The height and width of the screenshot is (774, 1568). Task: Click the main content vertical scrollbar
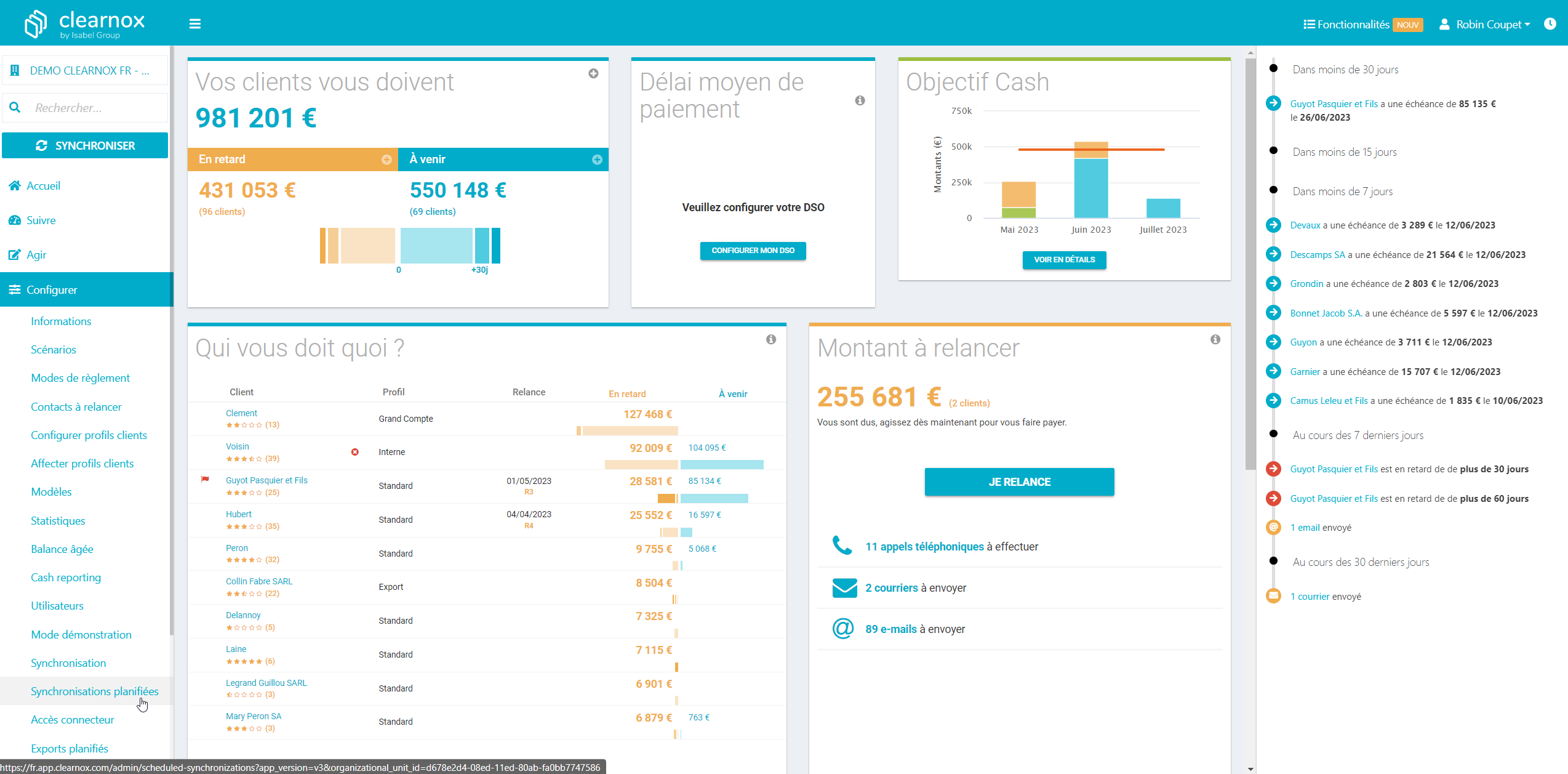coord(1250,265)
